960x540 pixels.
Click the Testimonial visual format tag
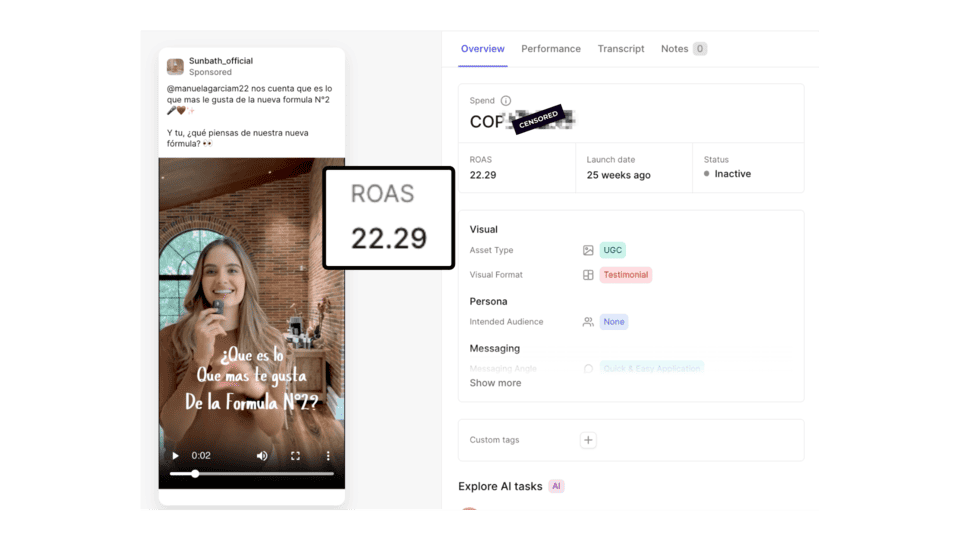[x=626, y=275]
